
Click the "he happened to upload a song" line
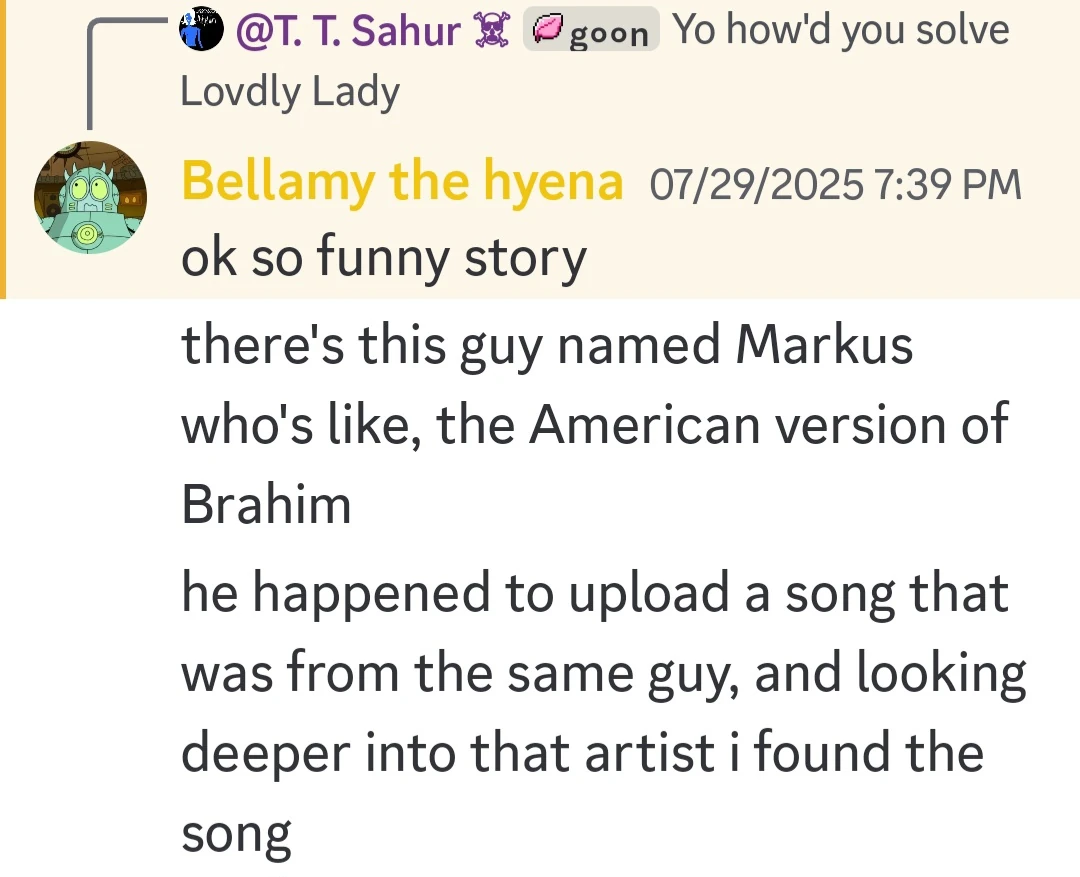594,592
